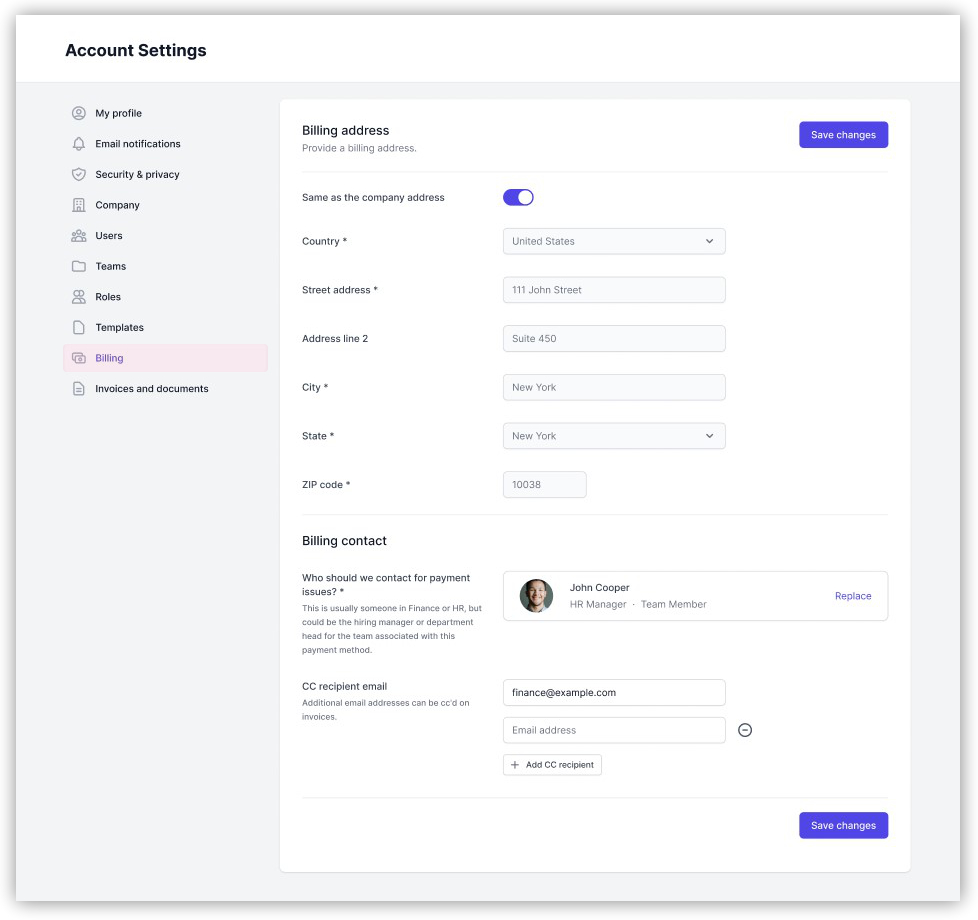
Task: Remove the empty CC email row with minus icon
Action: pos(745,730)
